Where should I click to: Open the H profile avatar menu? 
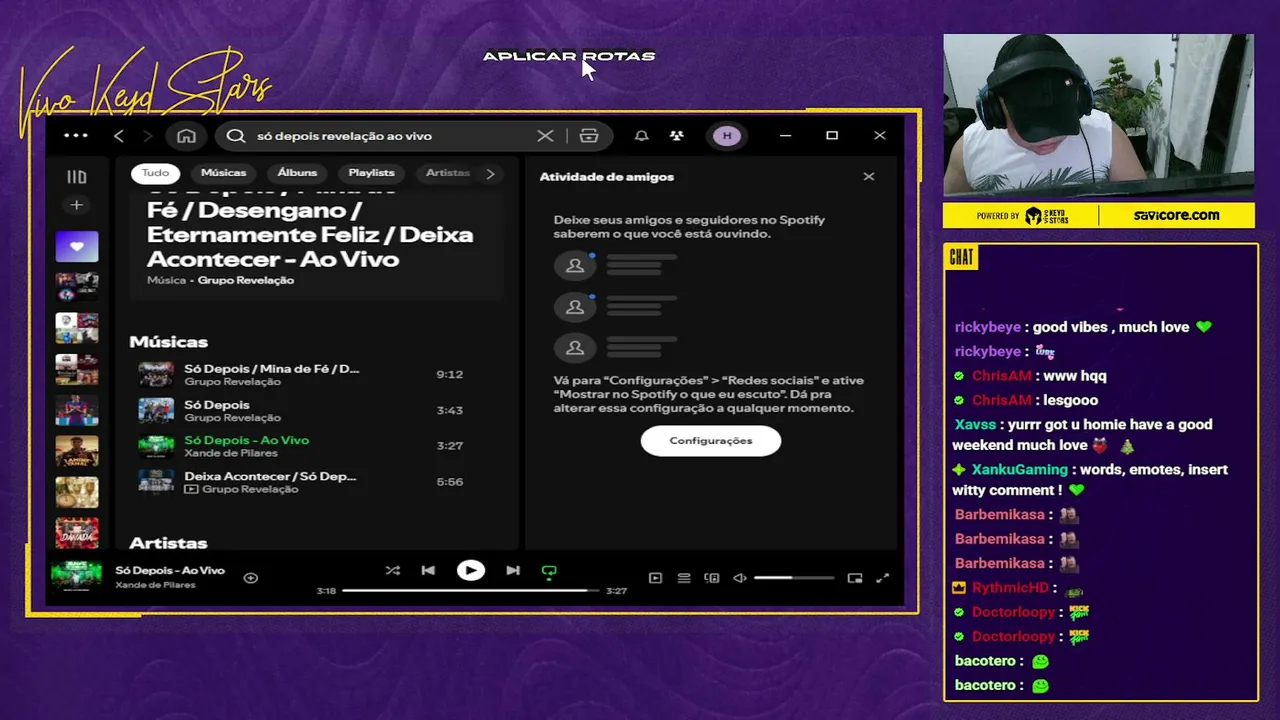(727, 136)
